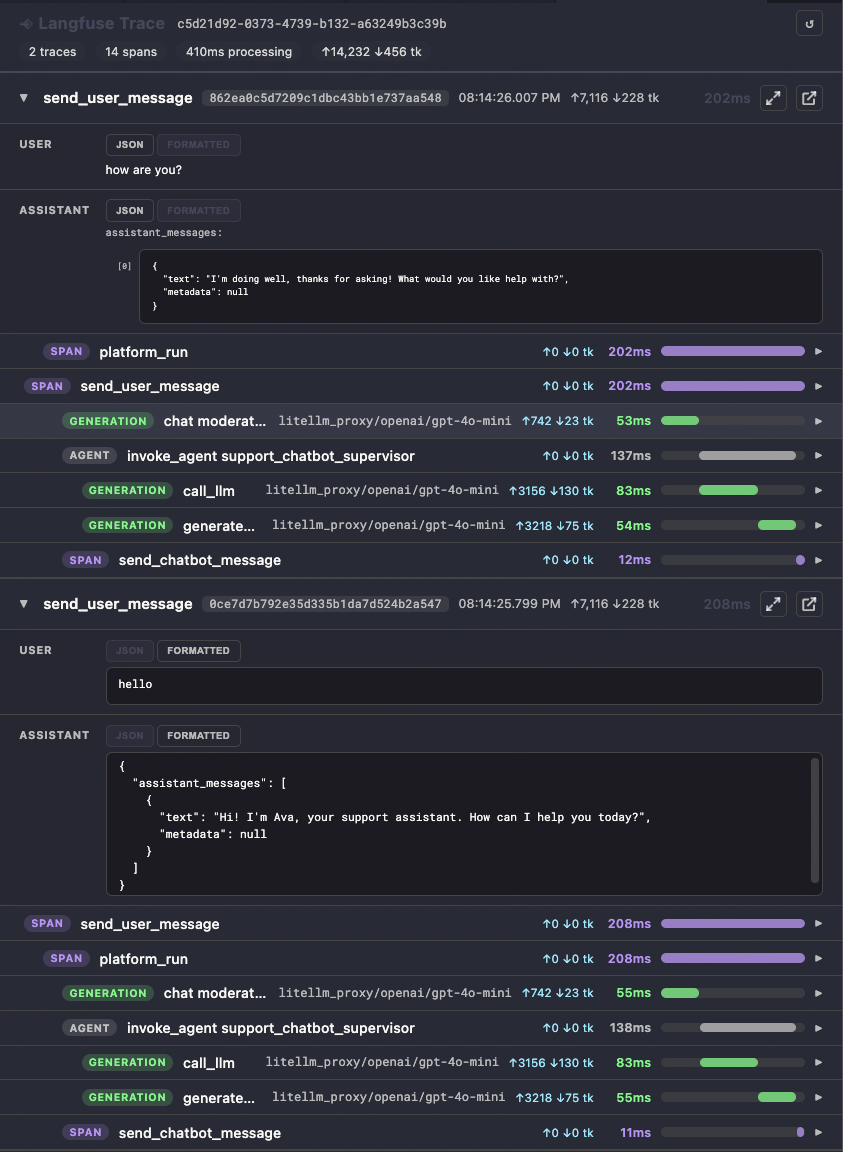
Task: Click the 'assistant_messages:' label
Action: pos(163,232)
